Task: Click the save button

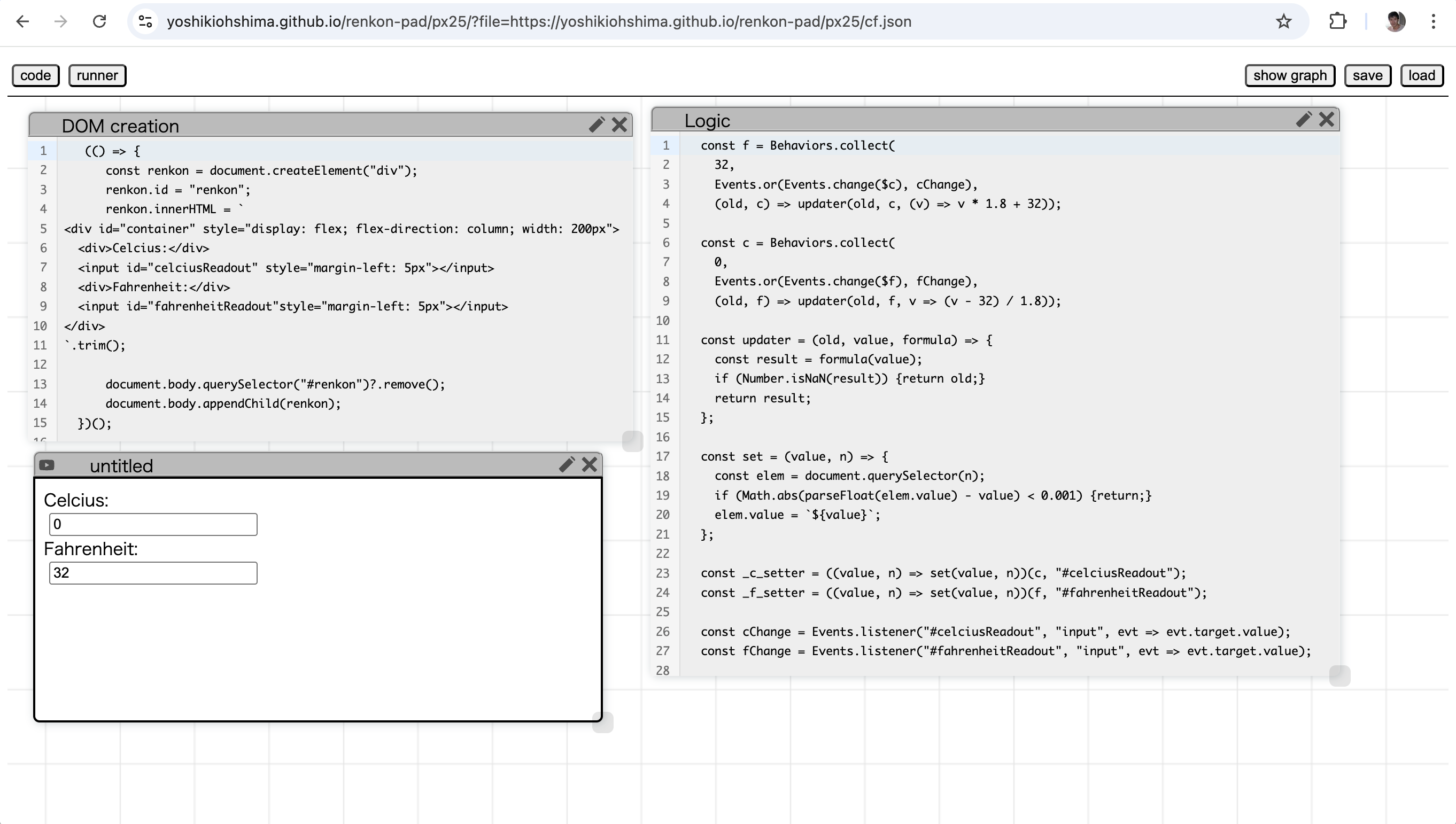Action: click(x=1368, y=75)
